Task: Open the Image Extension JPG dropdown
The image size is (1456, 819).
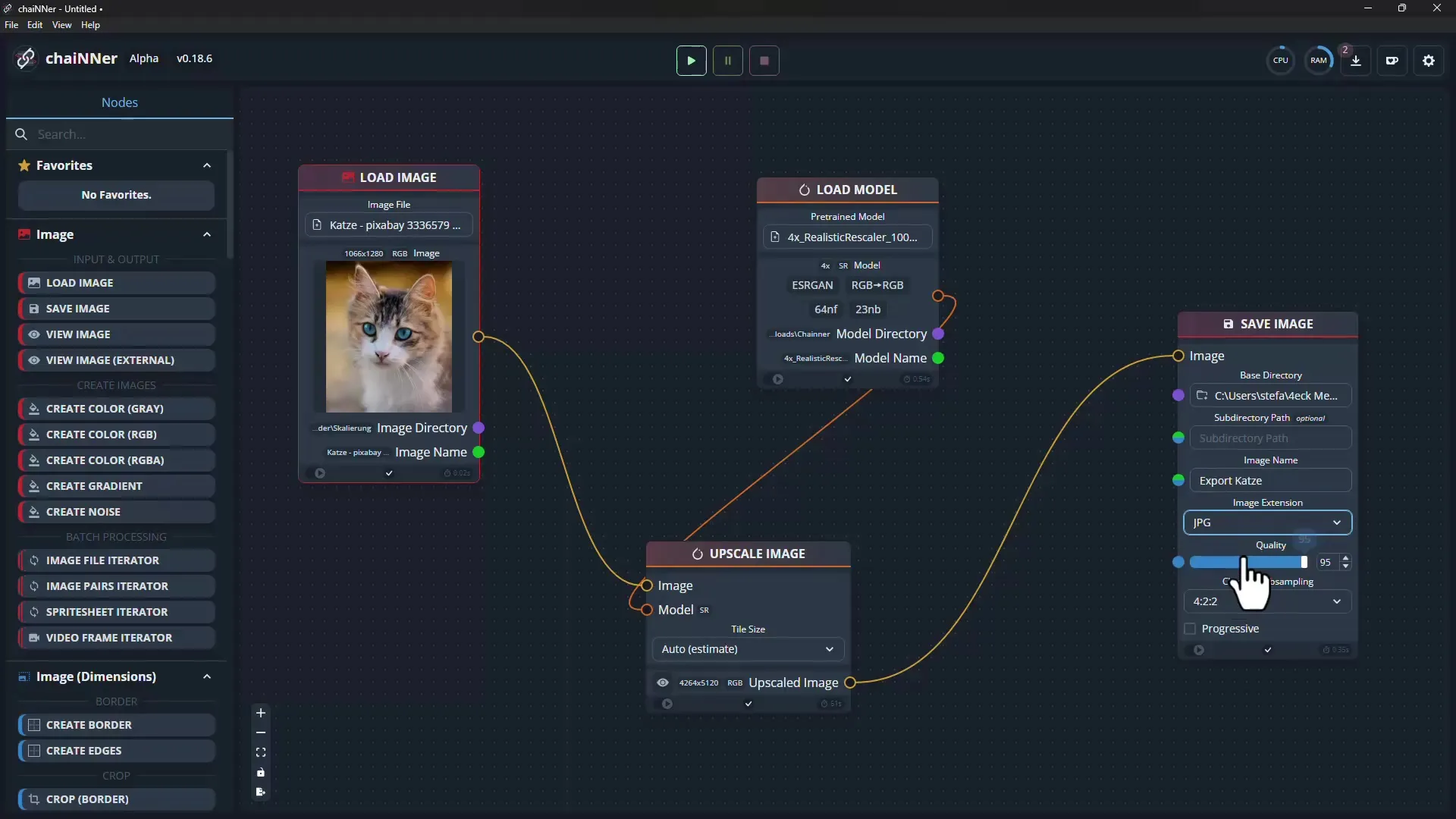Action: (1268, 522)
